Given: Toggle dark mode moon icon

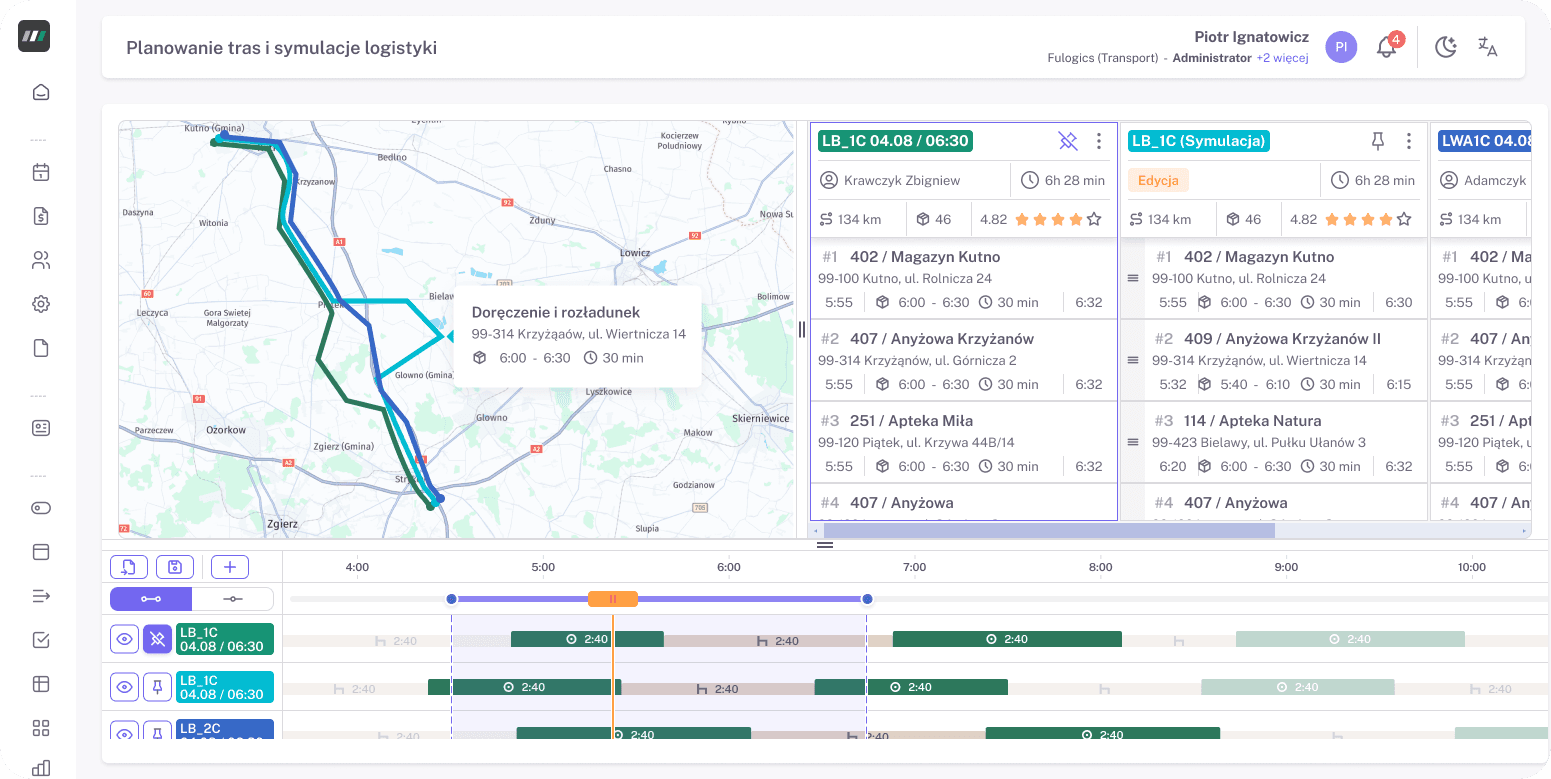Looking at the screenshot, I should pos(1445,47).
